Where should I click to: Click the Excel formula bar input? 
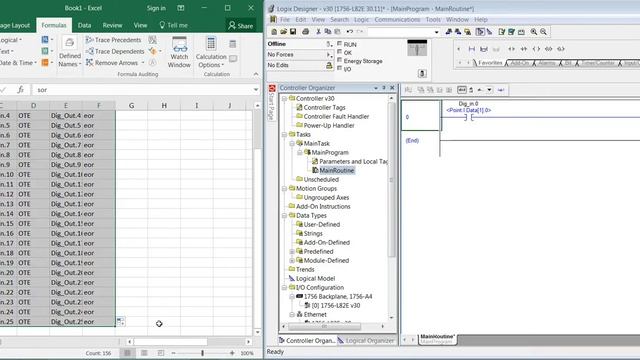click(143, 90)
